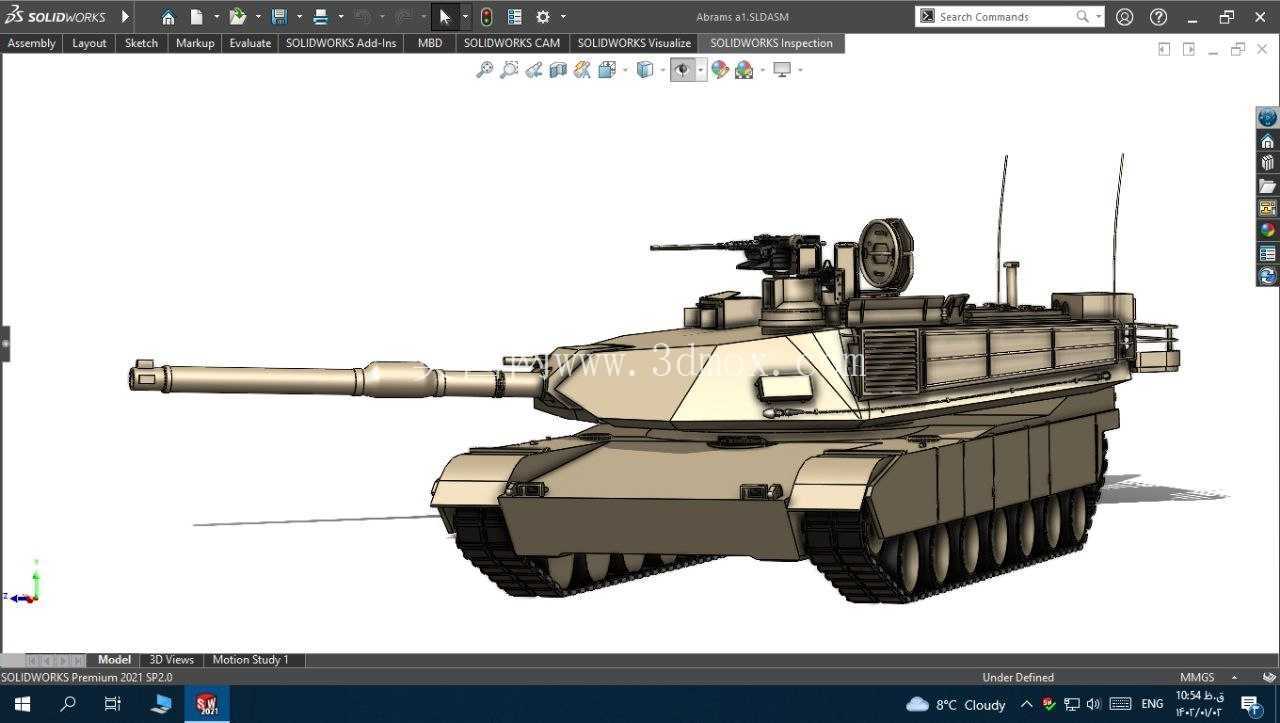Screen dimensions: 1280x723
Task: Click the 8°C Cloudy weather widget
Action: (956, 704)
